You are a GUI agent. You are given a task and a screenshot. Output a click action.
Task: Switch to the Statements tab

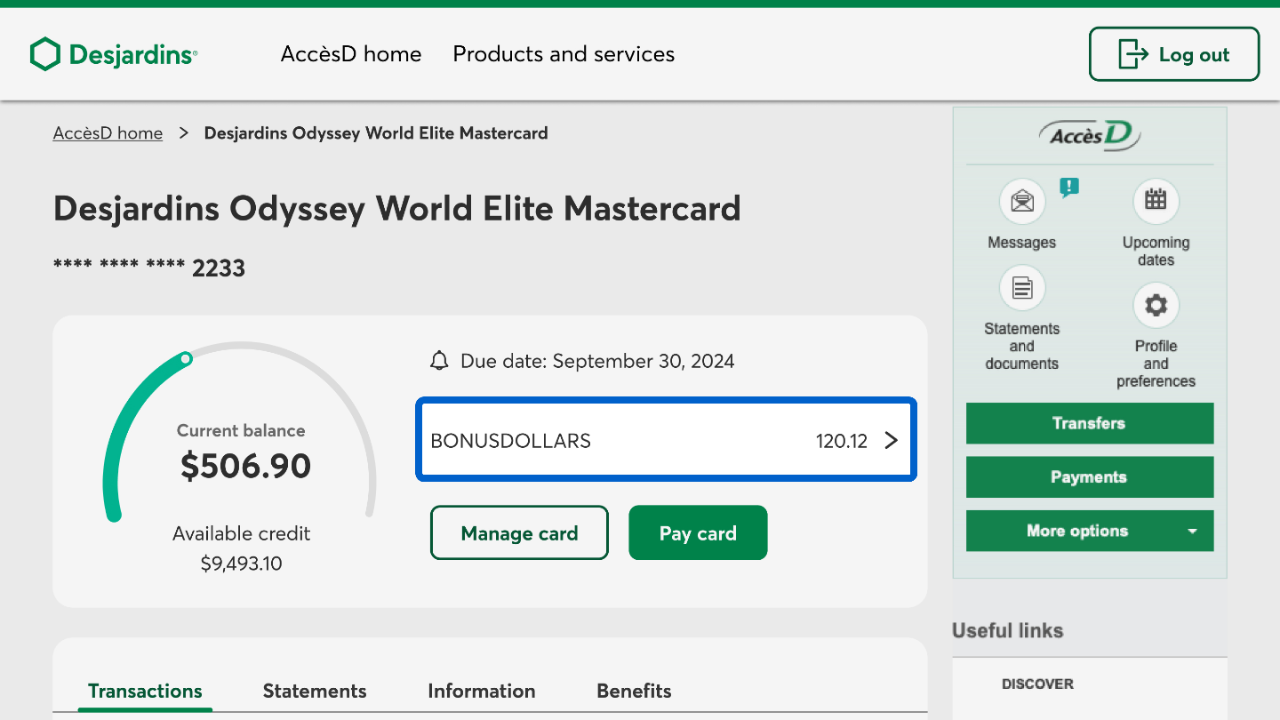coord(315,691)
